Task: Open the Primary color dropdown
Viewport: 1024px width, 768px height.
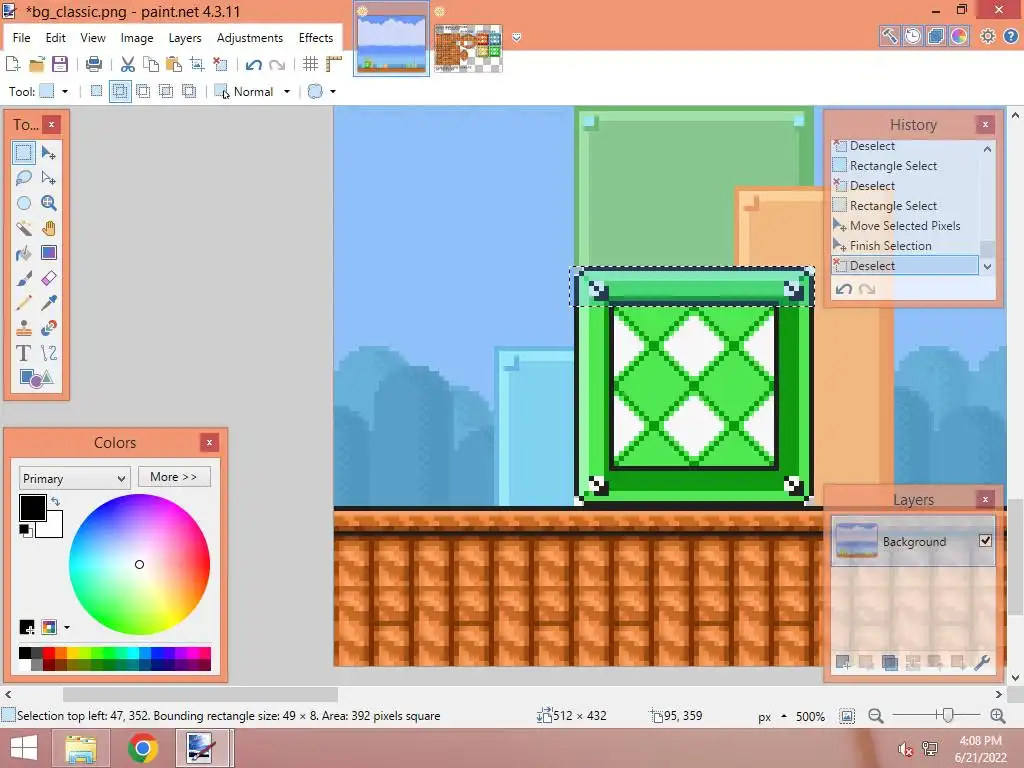Action: point(74,478)
